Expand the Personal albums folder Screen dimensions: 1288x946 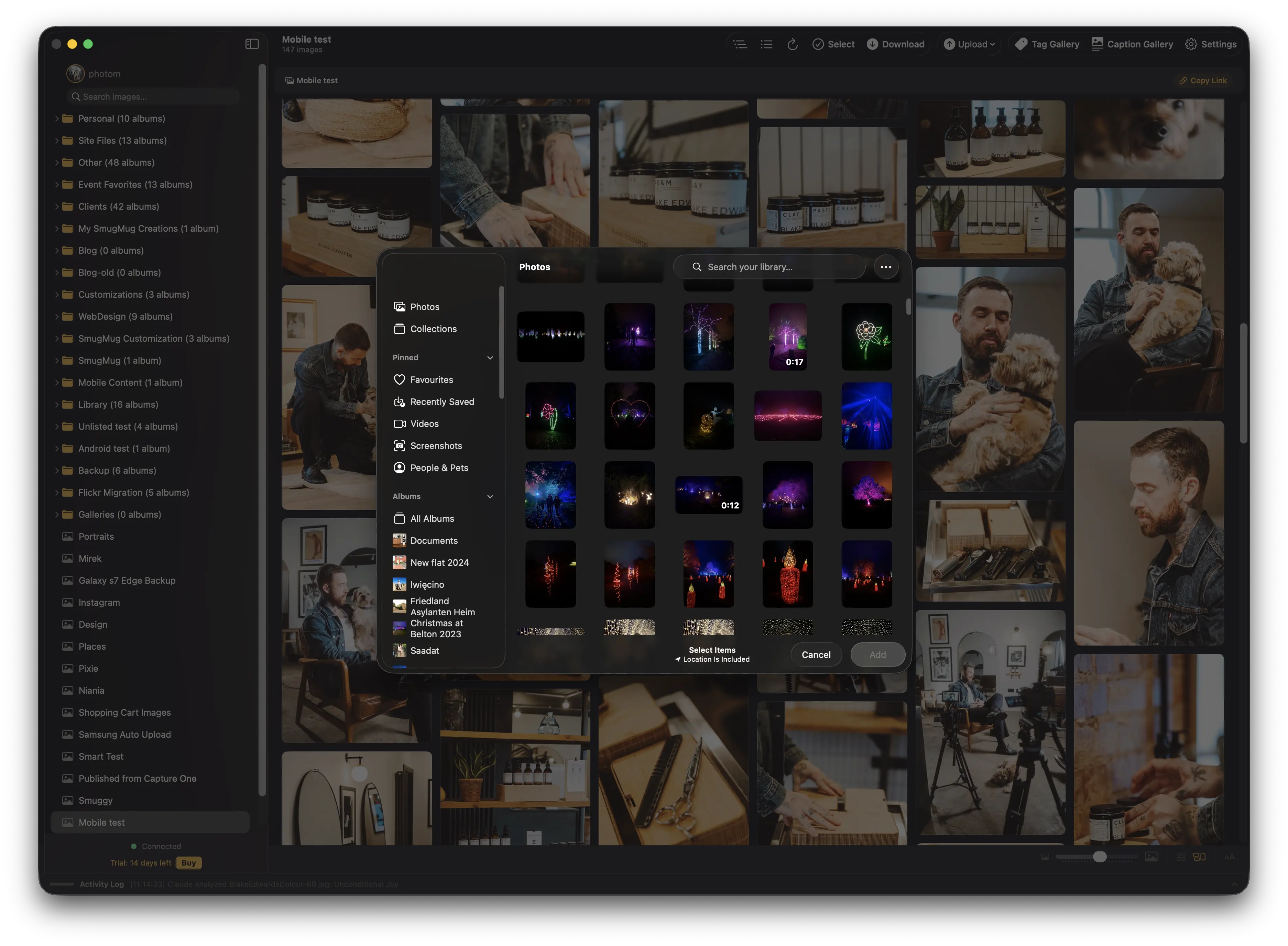(x=57, y=119)
